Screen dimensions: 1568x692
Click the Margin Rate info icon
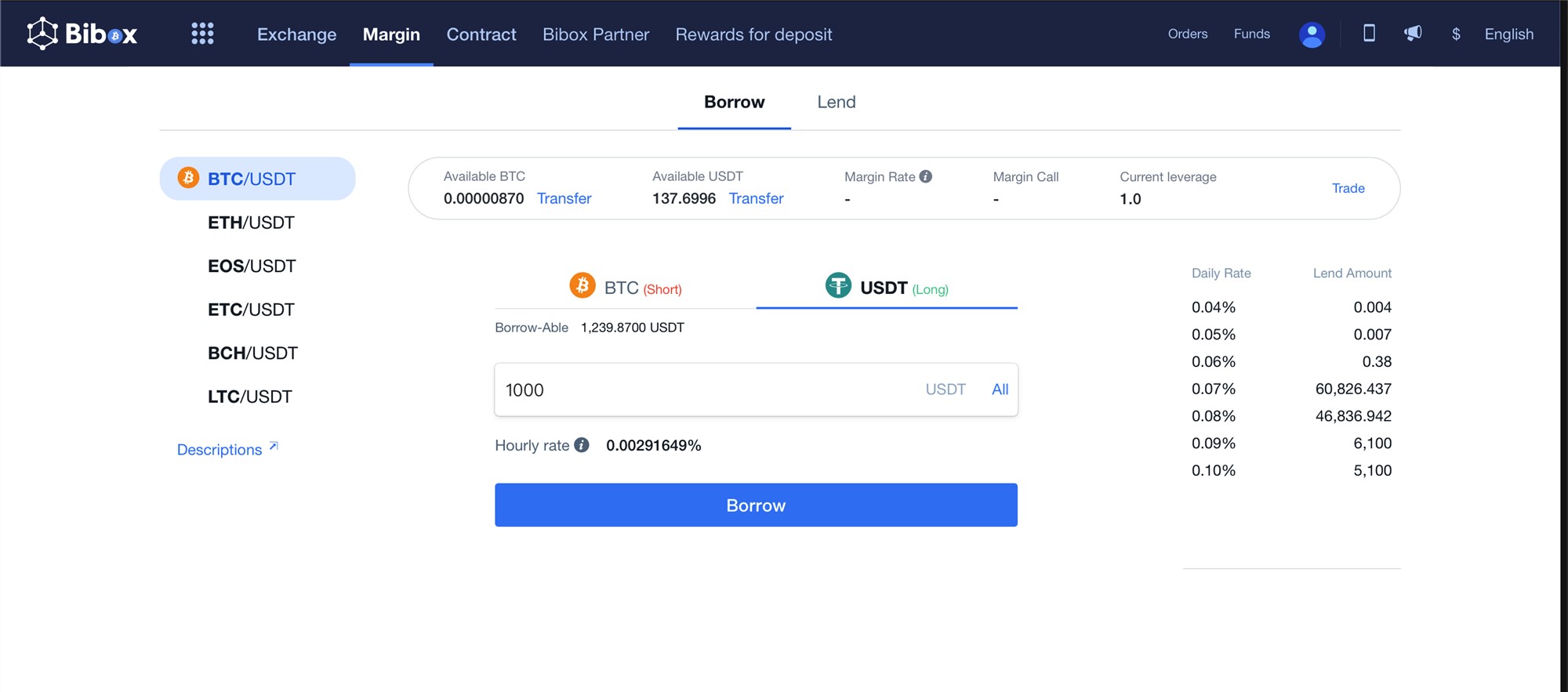click(926, 176)
